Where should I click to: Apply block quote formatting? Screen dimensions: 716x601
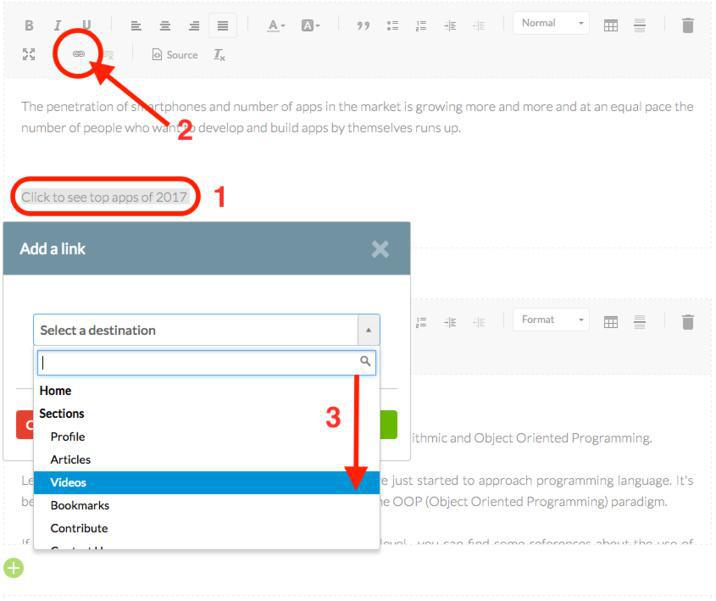click(x=363, y=26)
